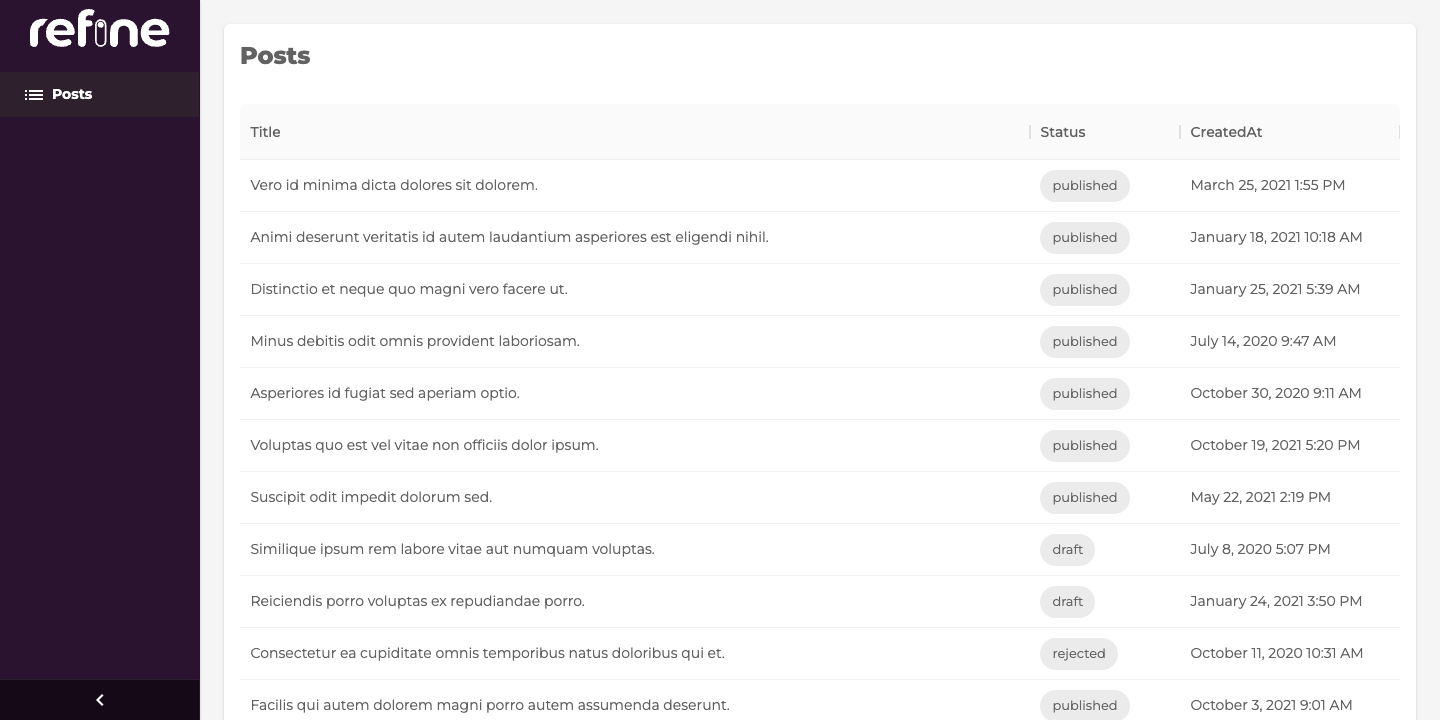This screenshot has height=720, width=1440.
Task: Select the Animi deserunt veritatis row
Action: click(510, 237)
